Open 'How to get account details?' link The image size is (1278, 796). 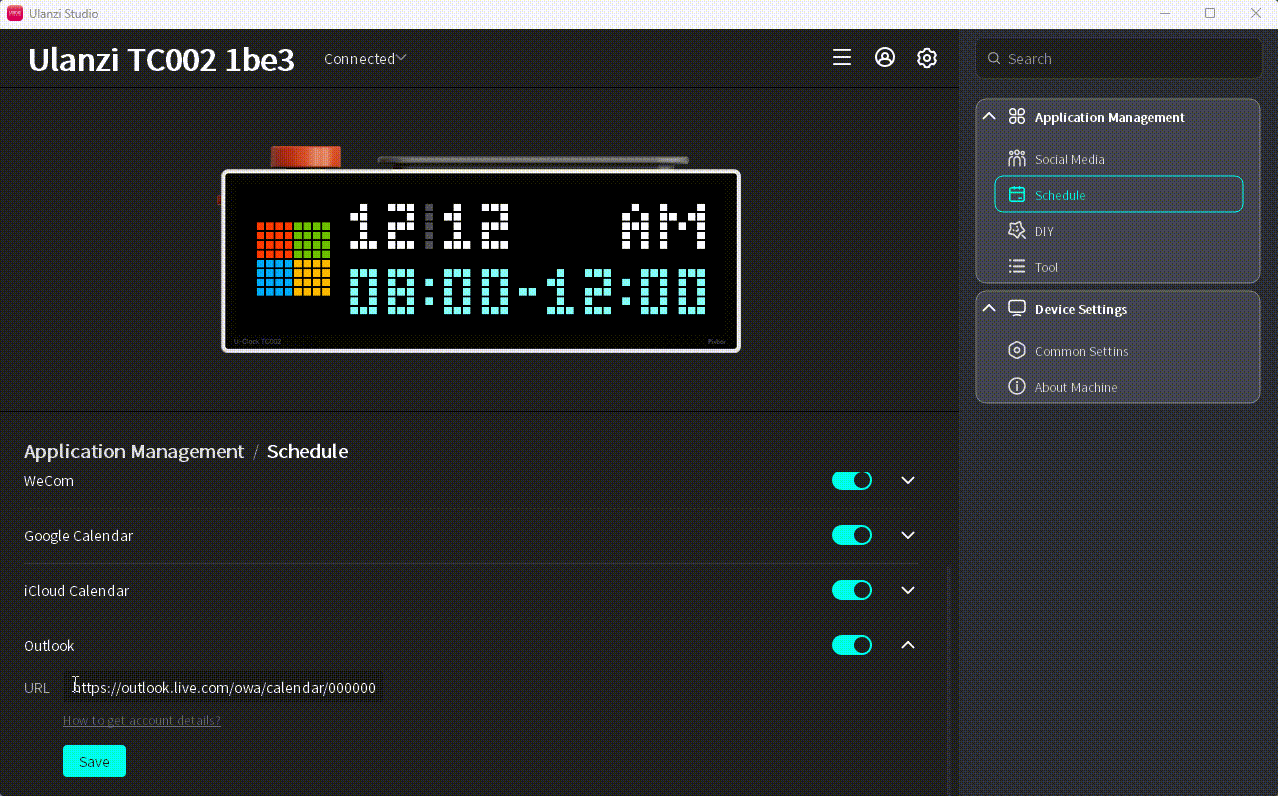[142, 721]
